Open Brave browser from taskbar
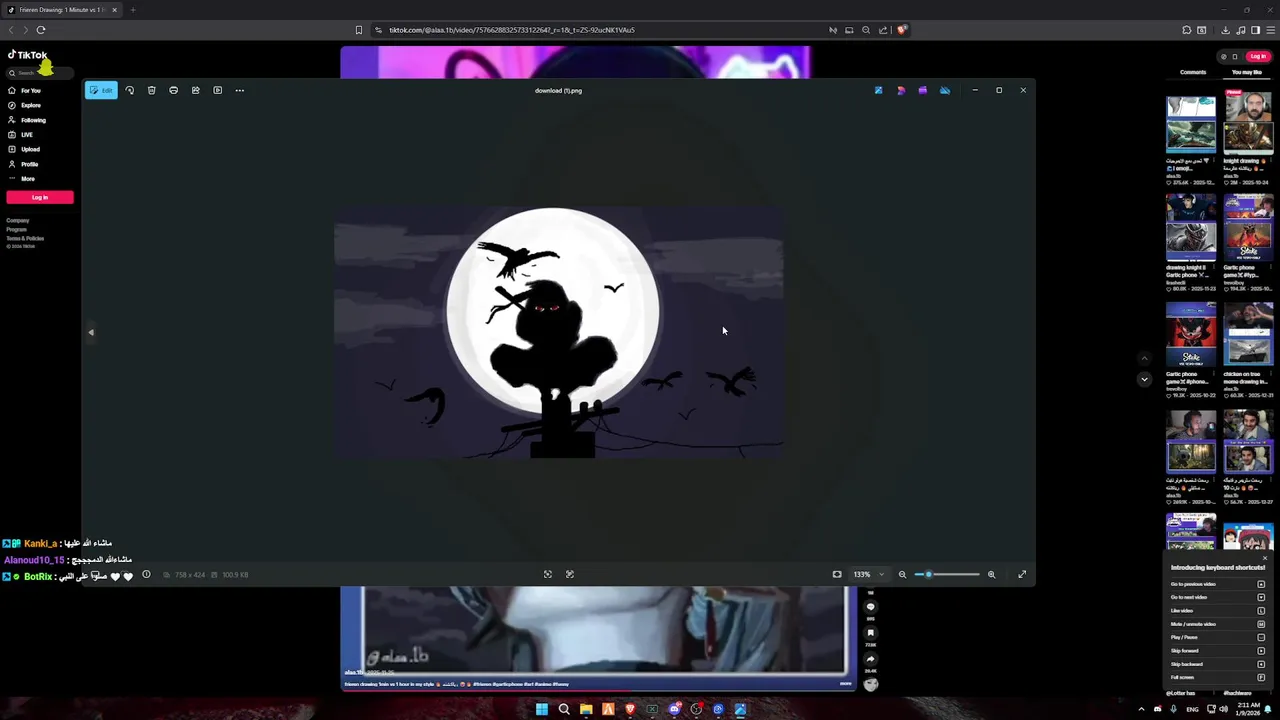 tap(630, 709)
